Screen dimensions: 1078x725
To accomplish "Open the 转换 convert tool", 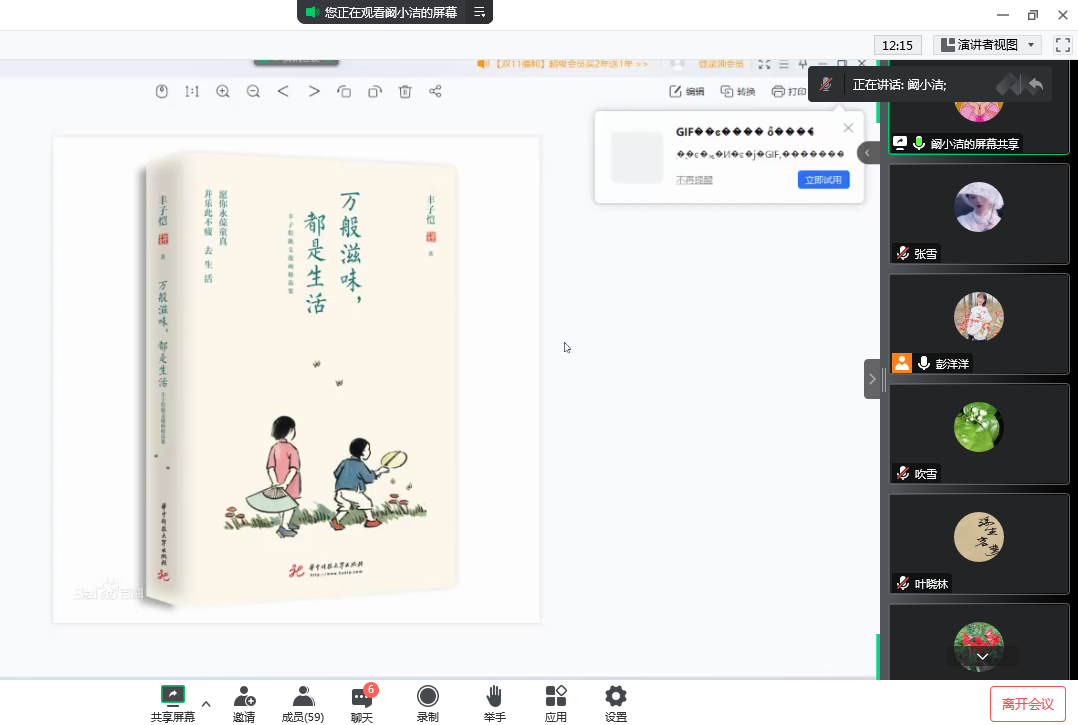I will (x=738, y=91).
